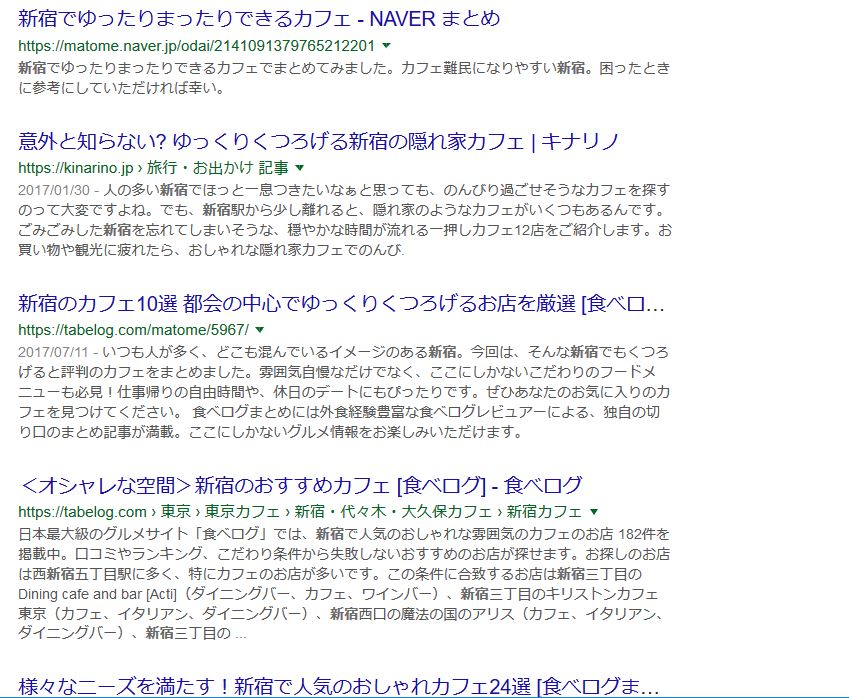Image resolution: width=849 pixels, height=698 pixels.
Task: Expand the dropdown arrow beside tabelog.com/matome/5967/
Action: click(x=260, y=330)
